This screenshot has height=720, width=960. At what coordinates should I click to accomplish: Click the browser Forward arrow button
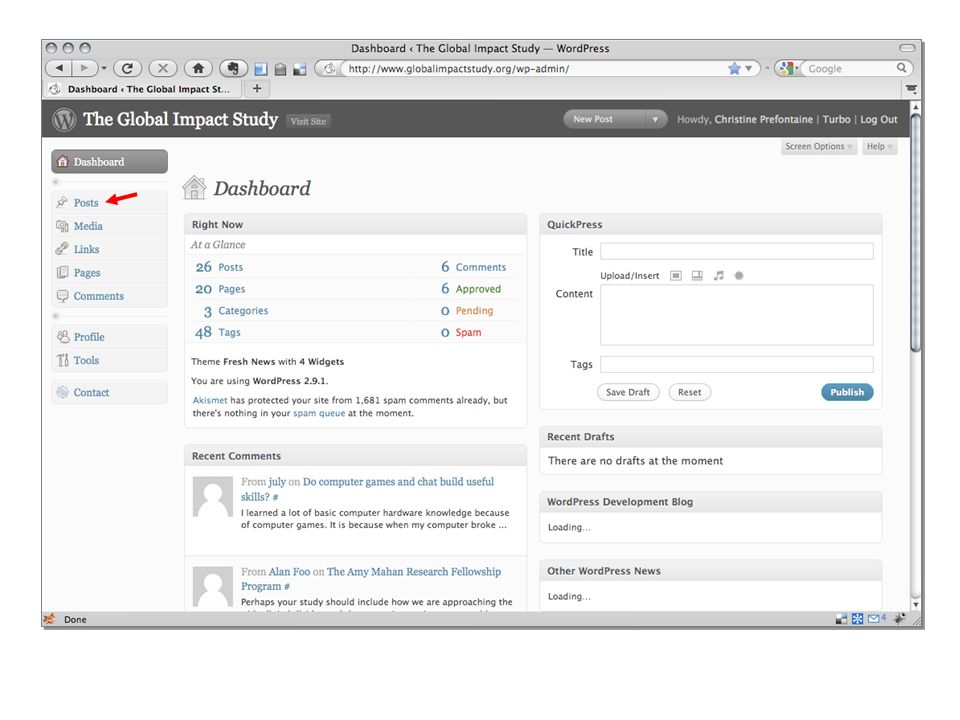pyautogui.click(x=84, y=68)
